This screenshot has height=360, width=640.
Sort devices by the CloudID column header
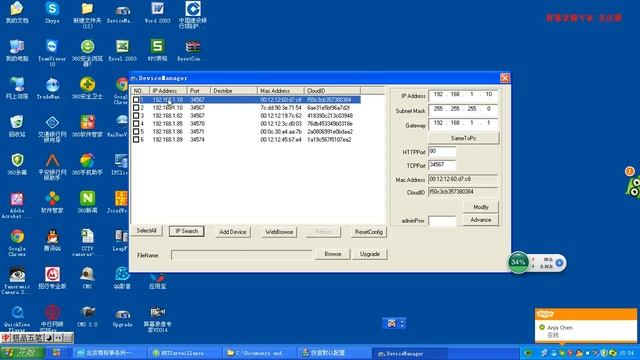coord(332,91)
